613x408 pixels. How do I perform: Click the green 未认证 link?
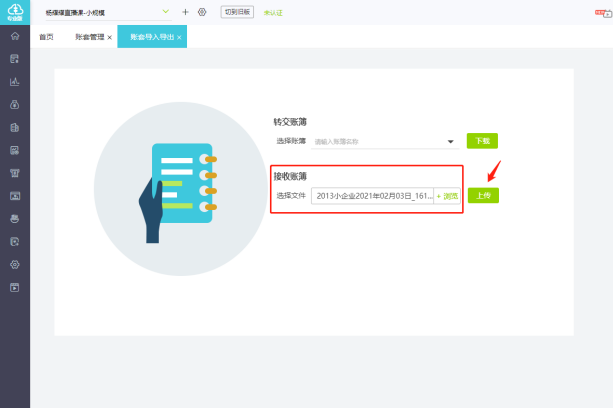273,13
